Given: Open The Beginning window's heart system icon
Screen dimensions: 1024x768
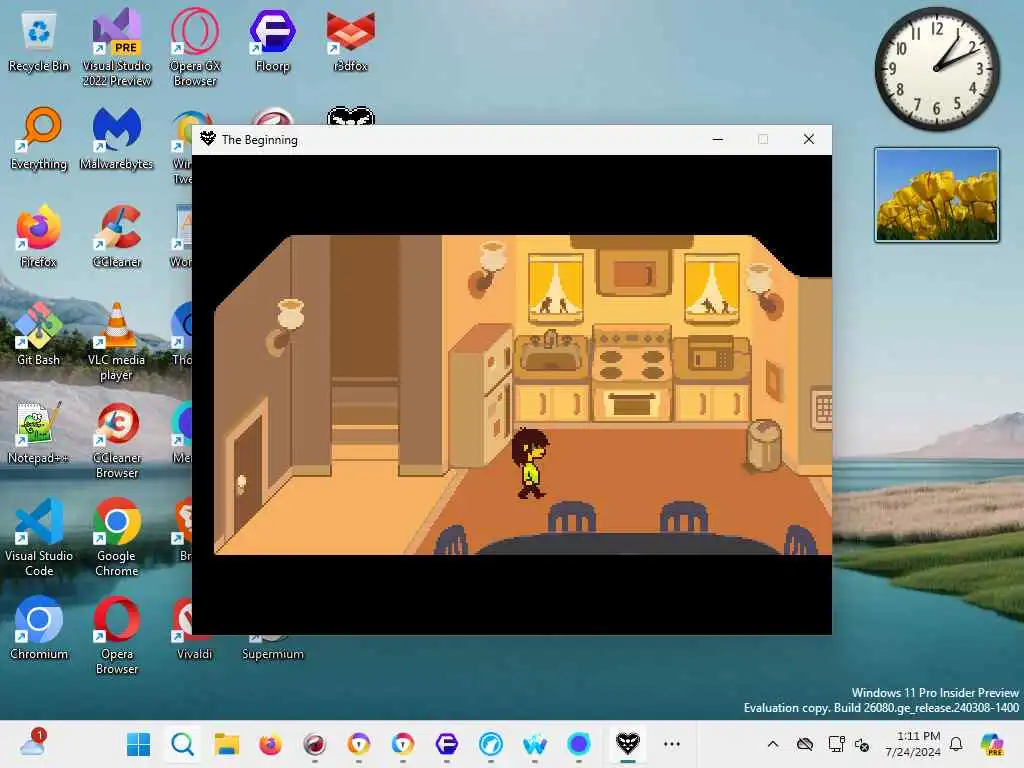Looking at the screenshot, I should point(208,139).
